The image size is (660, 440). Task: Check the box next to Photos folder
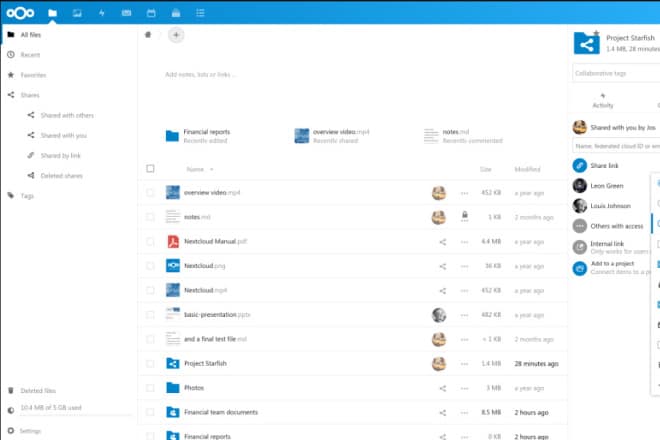click(150, 360)
